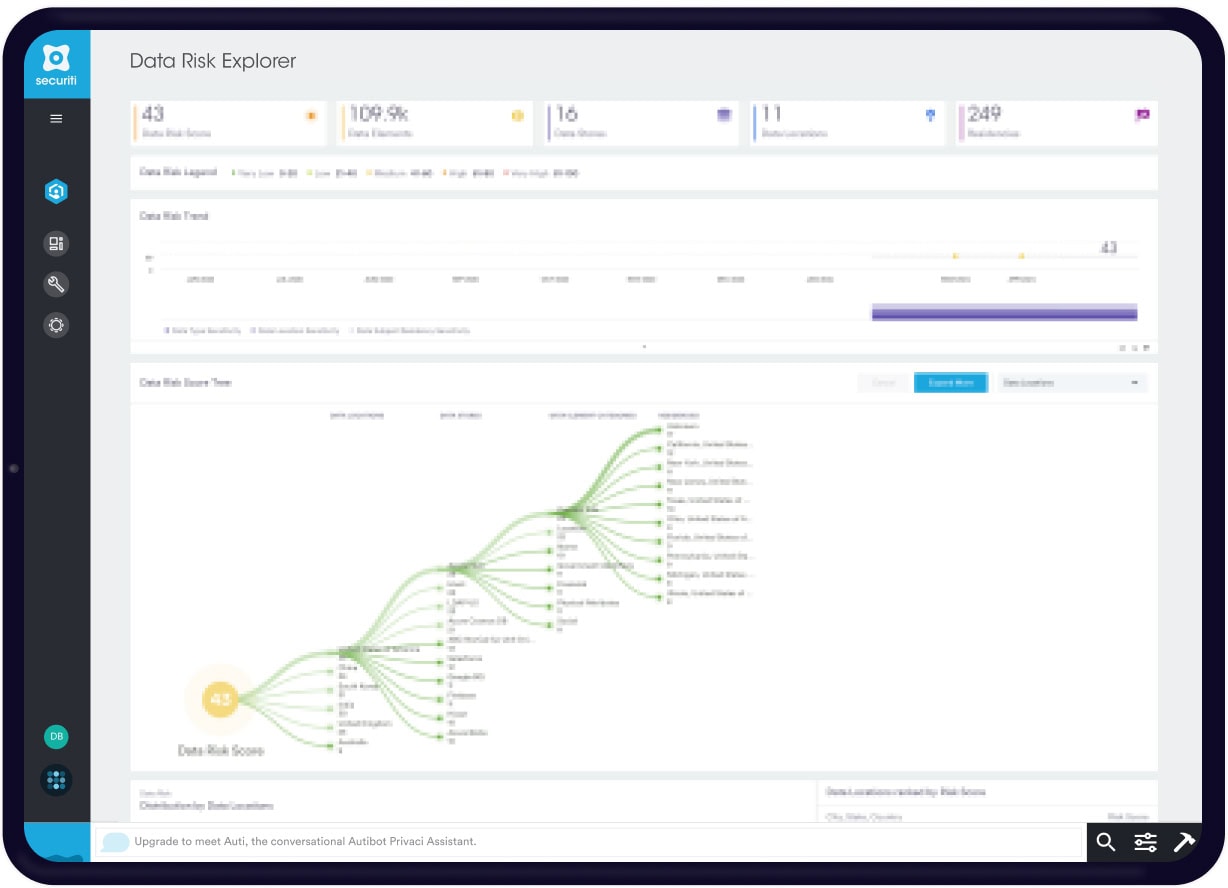Open the sliders filter icon in bottom bar

click(x=1145, y=842)
